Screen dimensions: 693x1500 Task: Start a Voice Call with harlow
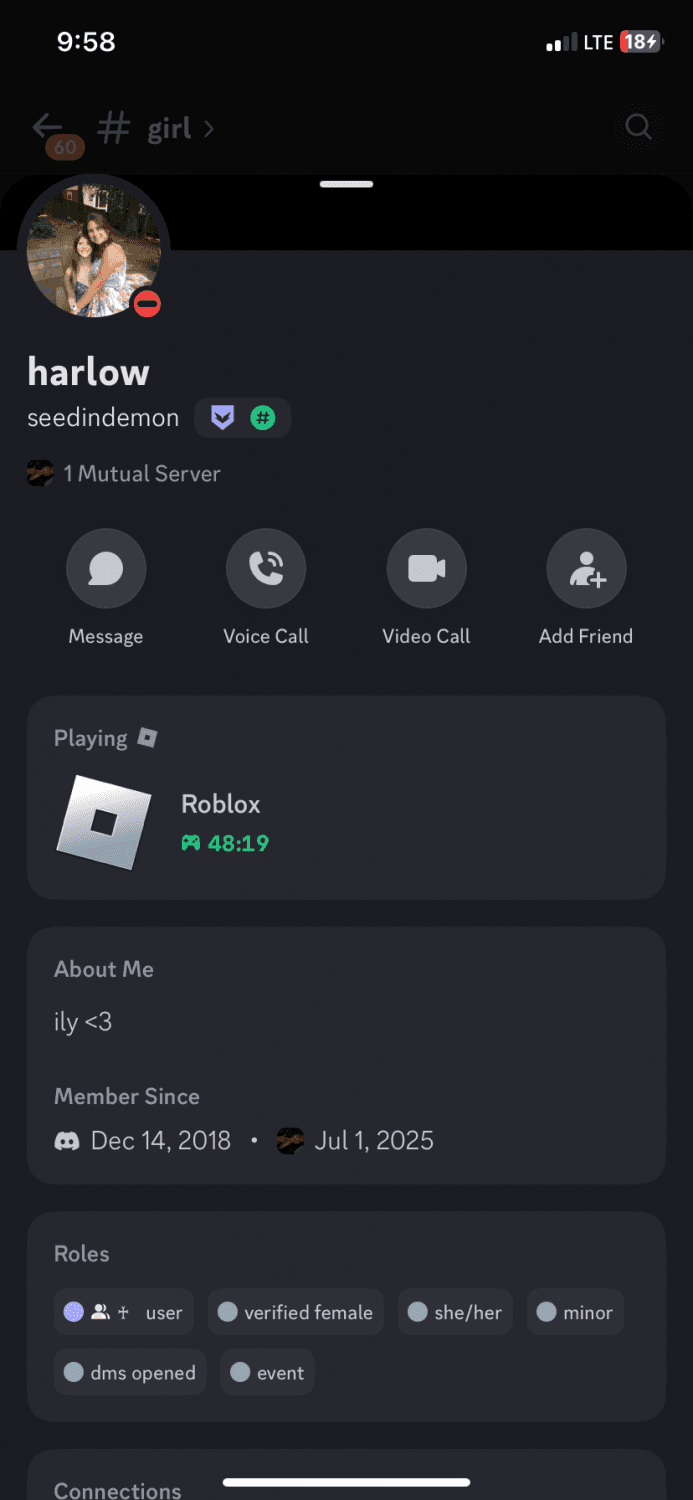pyautogui.click(x=266, y=569)
